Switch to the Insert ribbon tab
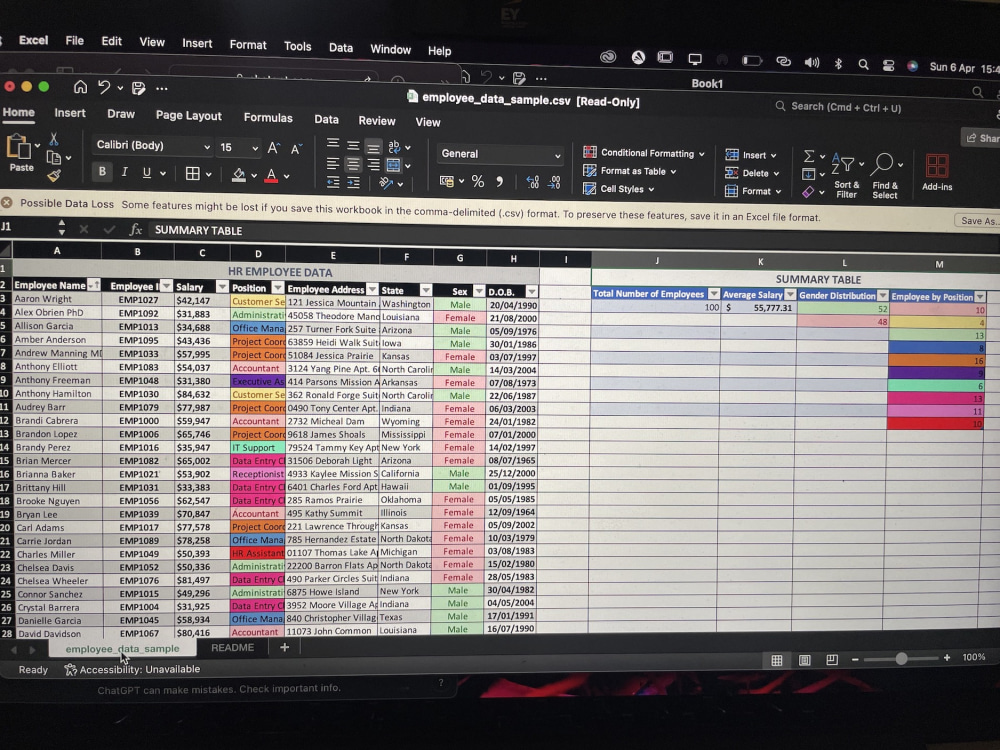 click(x=70, y=113)
